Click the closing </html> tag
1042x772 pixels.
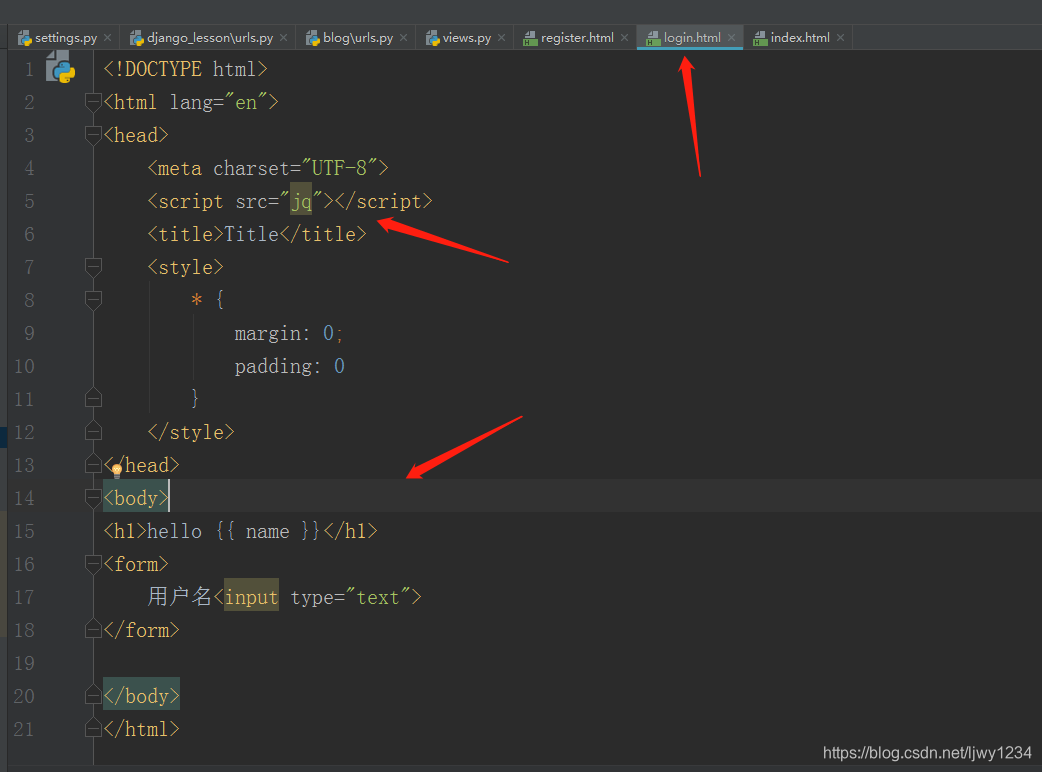(142, 729)
